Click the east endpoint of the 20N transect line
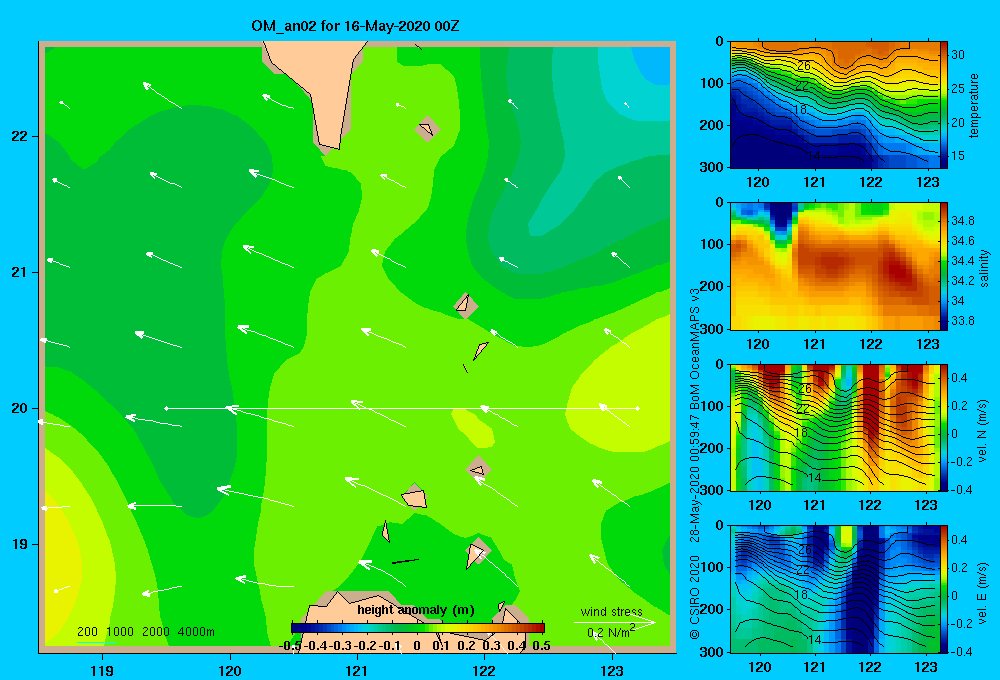This screenshot has height=680, width=1000. 638,408
